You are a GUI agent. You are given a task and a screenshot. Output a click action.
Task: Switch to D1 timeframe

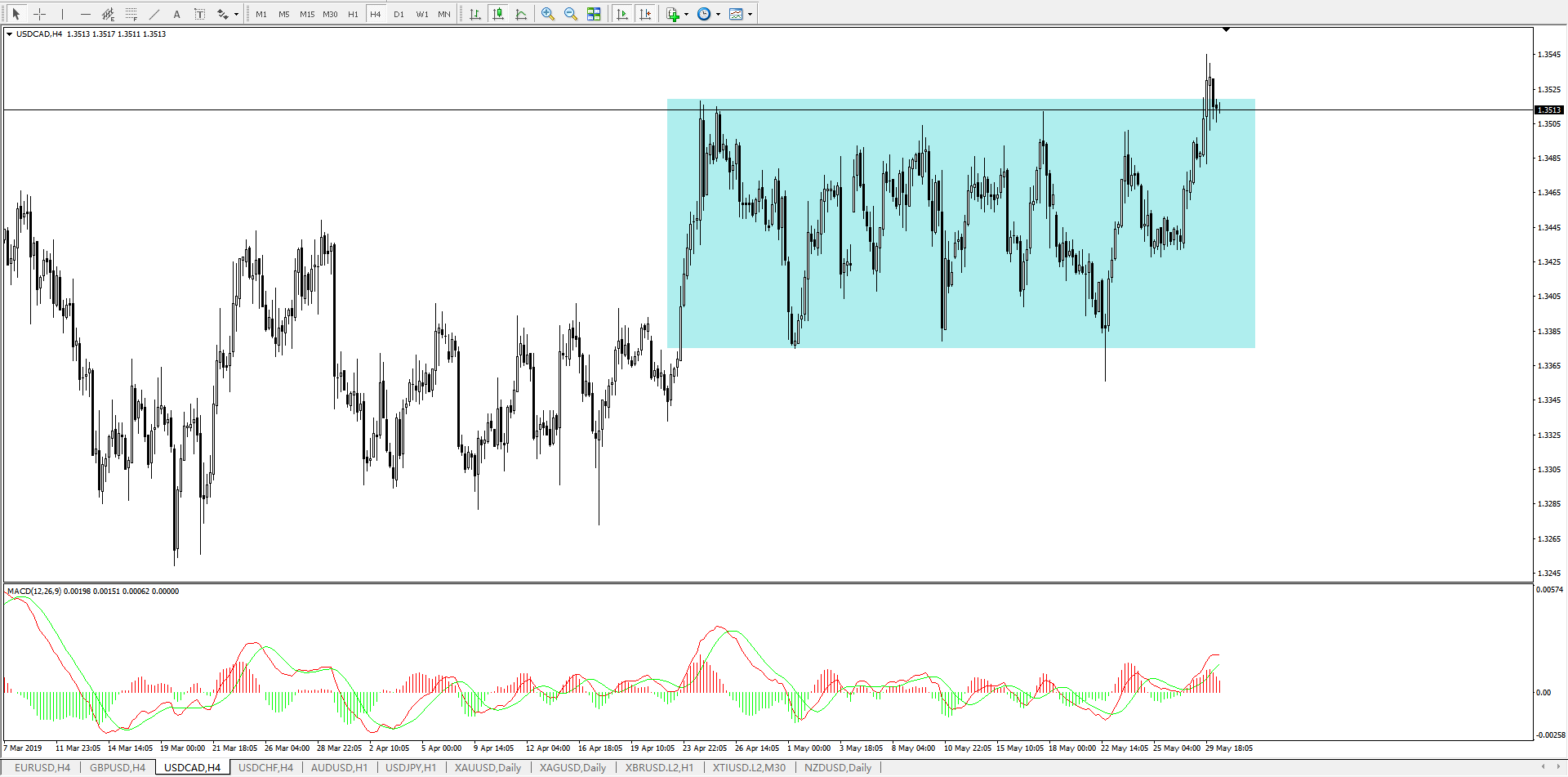click(399, 14)
